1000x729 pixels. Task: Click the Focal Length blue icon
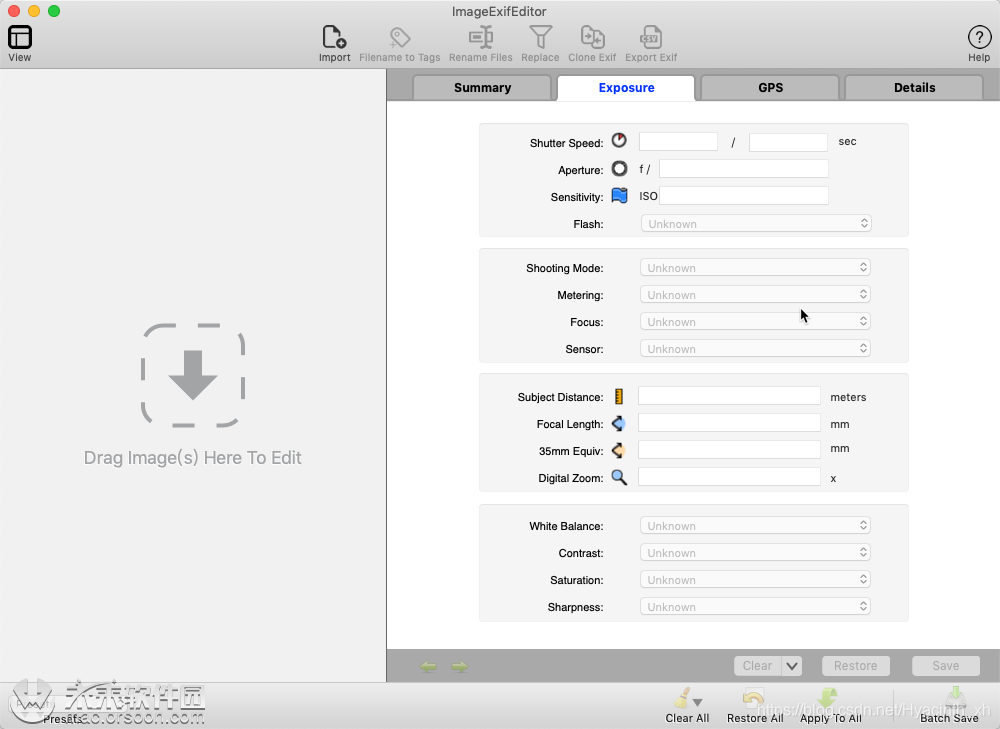tap(619, 423)
